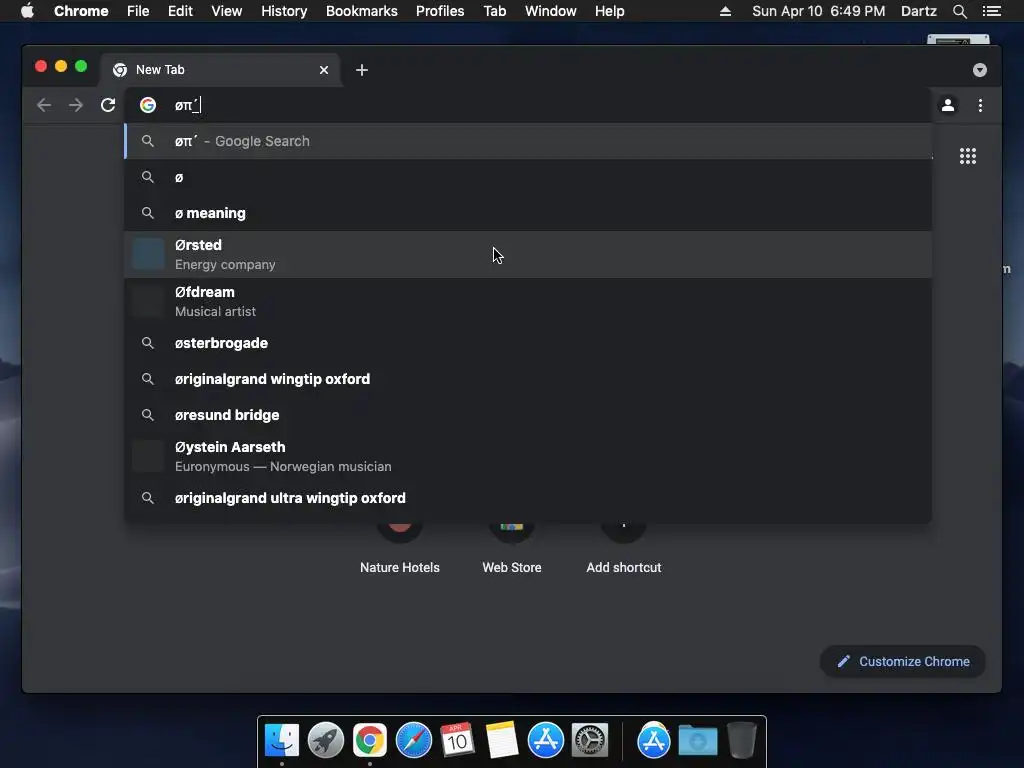Click the eject icon in menu bar
Screen dimensions: 1024x768
[725, 11]
